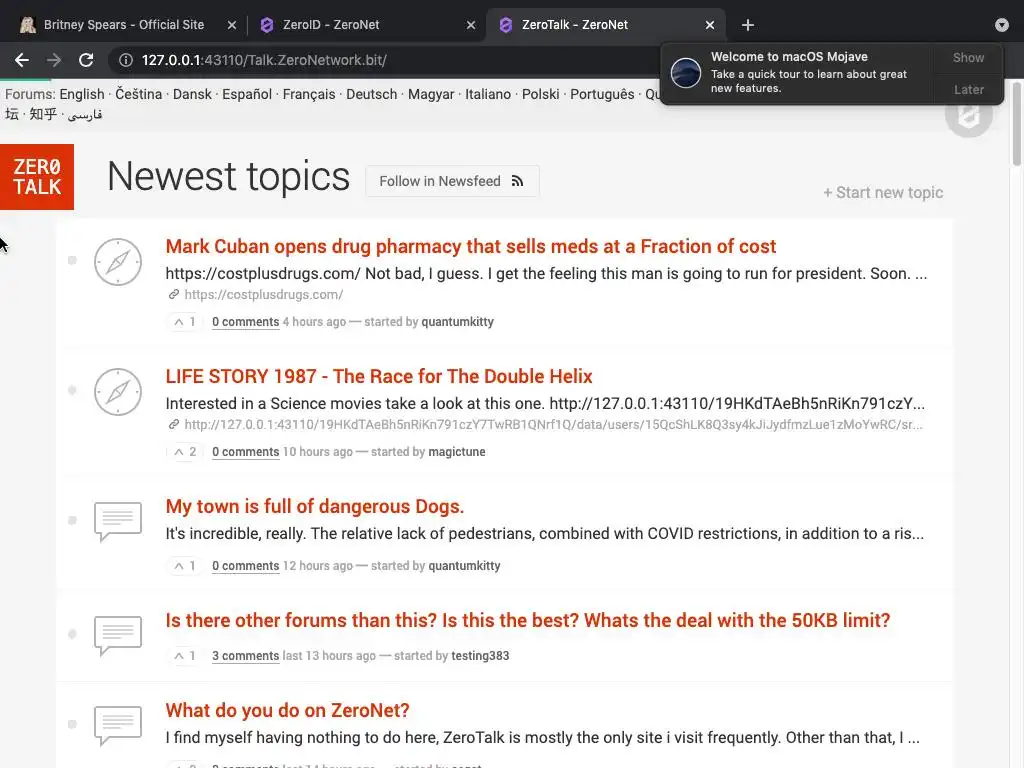Click Show on the macOS Mojave notification
The height and width of the screenshot is (768, 1024).
[x=967, y=58]
